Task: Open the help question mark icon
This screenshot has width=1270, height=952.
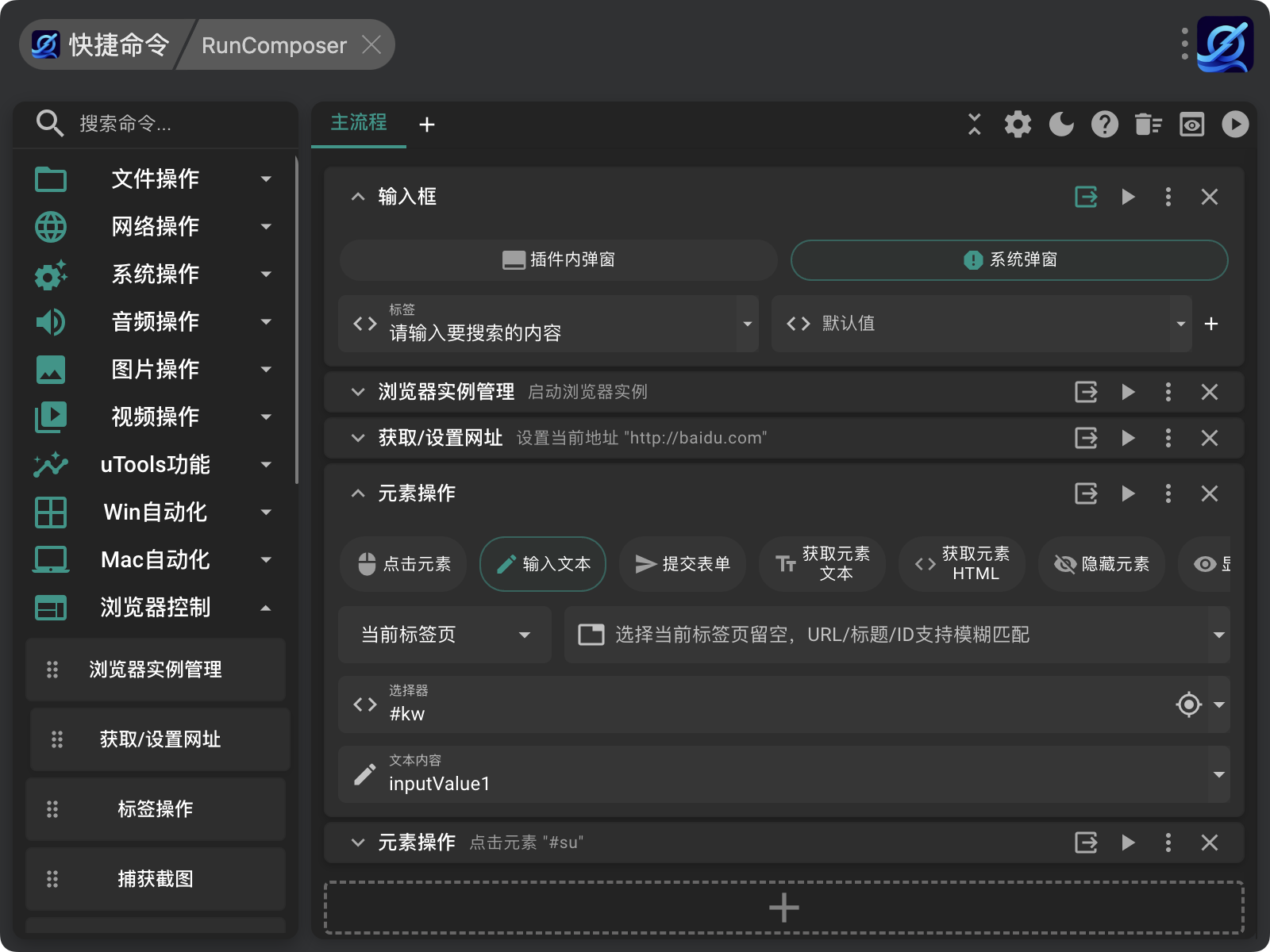Action: [x=1105, y=124]
